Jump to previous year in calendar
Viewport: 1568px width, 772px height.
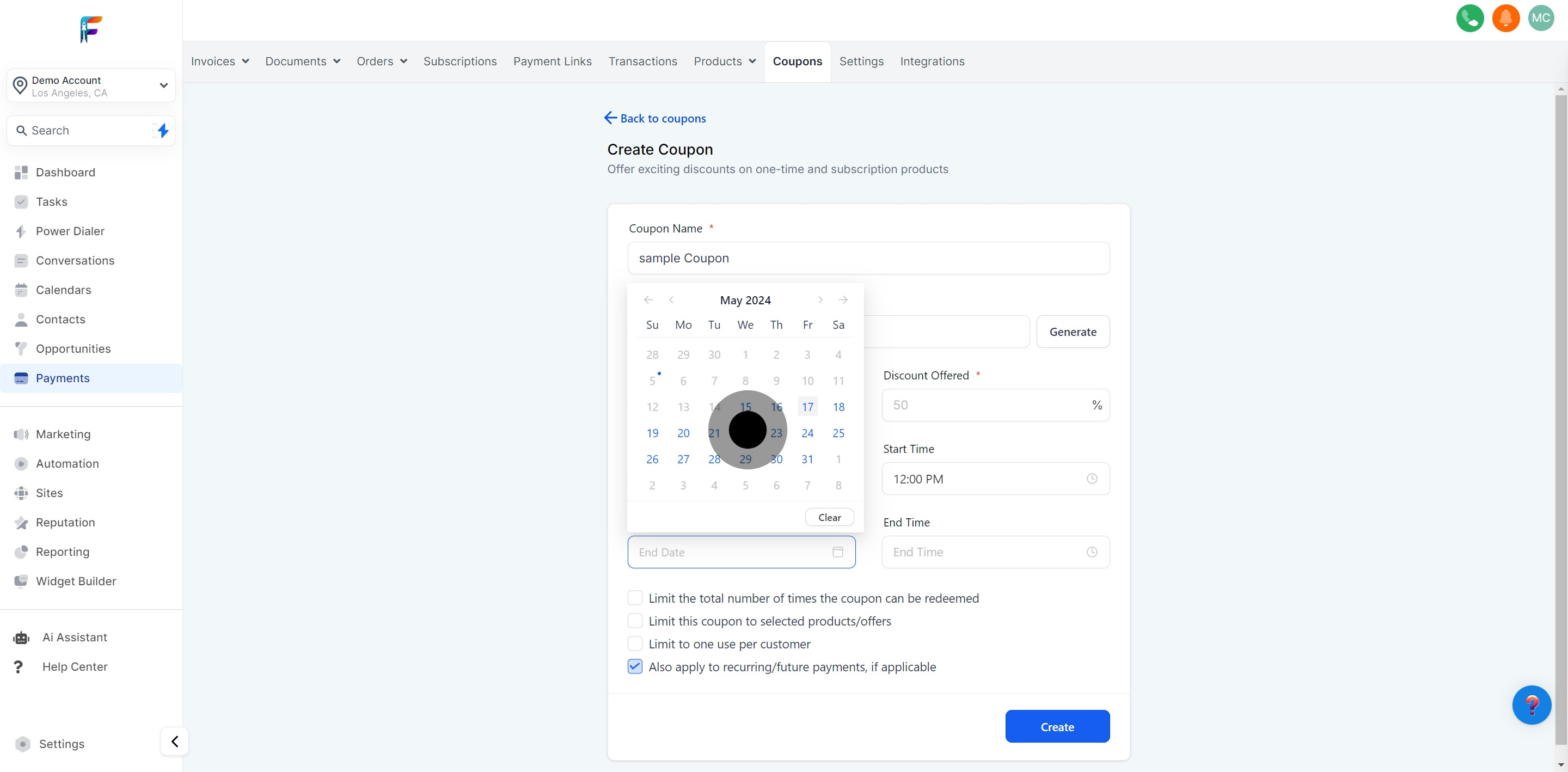point(648,299)
